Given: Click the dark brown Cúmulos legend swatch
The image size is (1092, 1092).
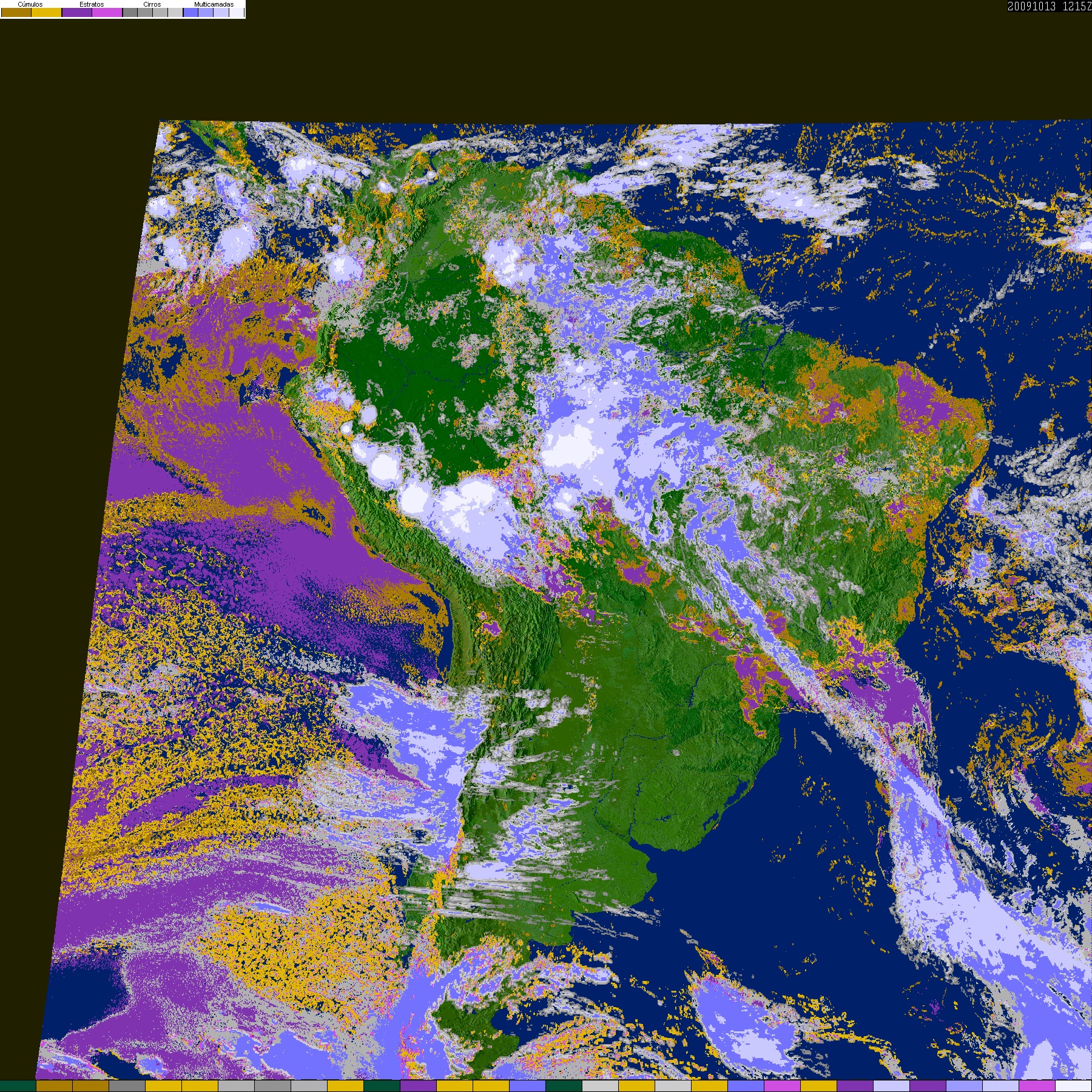Looking at the screenshot, I should [x=16, y=12].
